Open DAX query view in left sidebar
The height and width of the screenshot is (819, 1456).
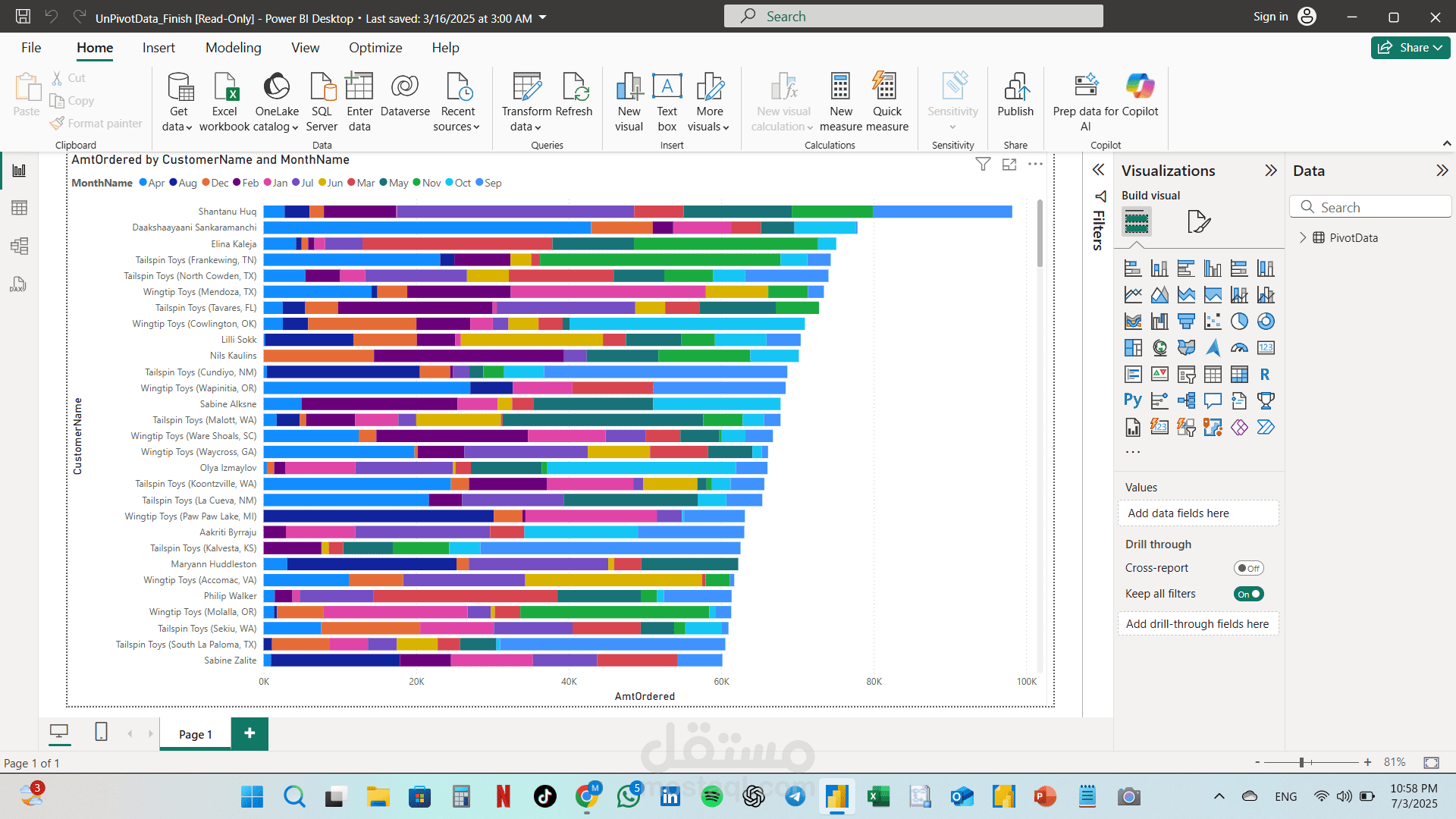pos(18,284)
